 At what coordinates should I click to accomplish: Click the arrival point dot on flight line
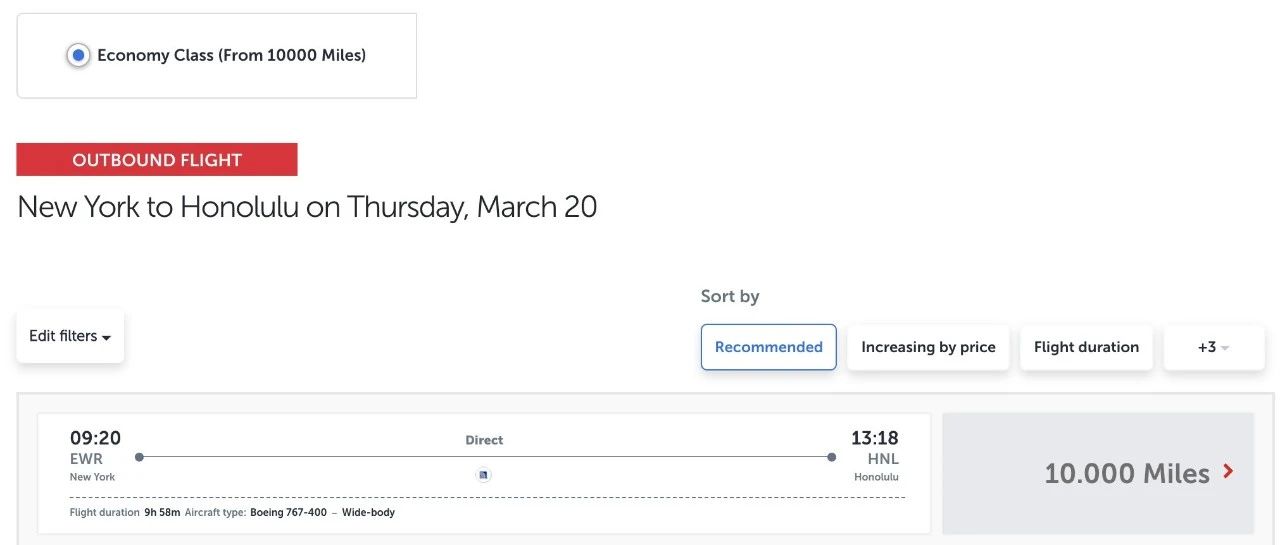point(831,457)
